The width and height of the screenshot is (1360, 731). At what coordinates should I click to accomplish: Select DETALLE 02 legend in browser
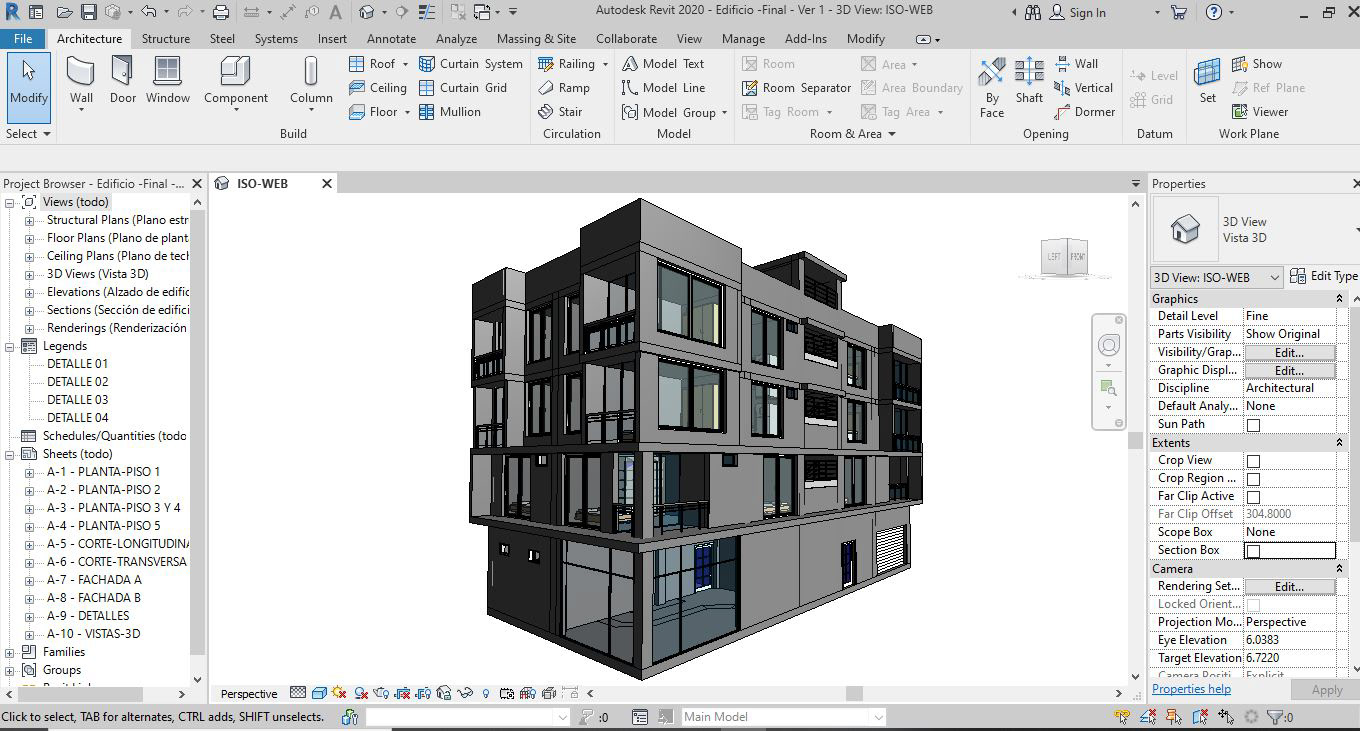[77, 382]
